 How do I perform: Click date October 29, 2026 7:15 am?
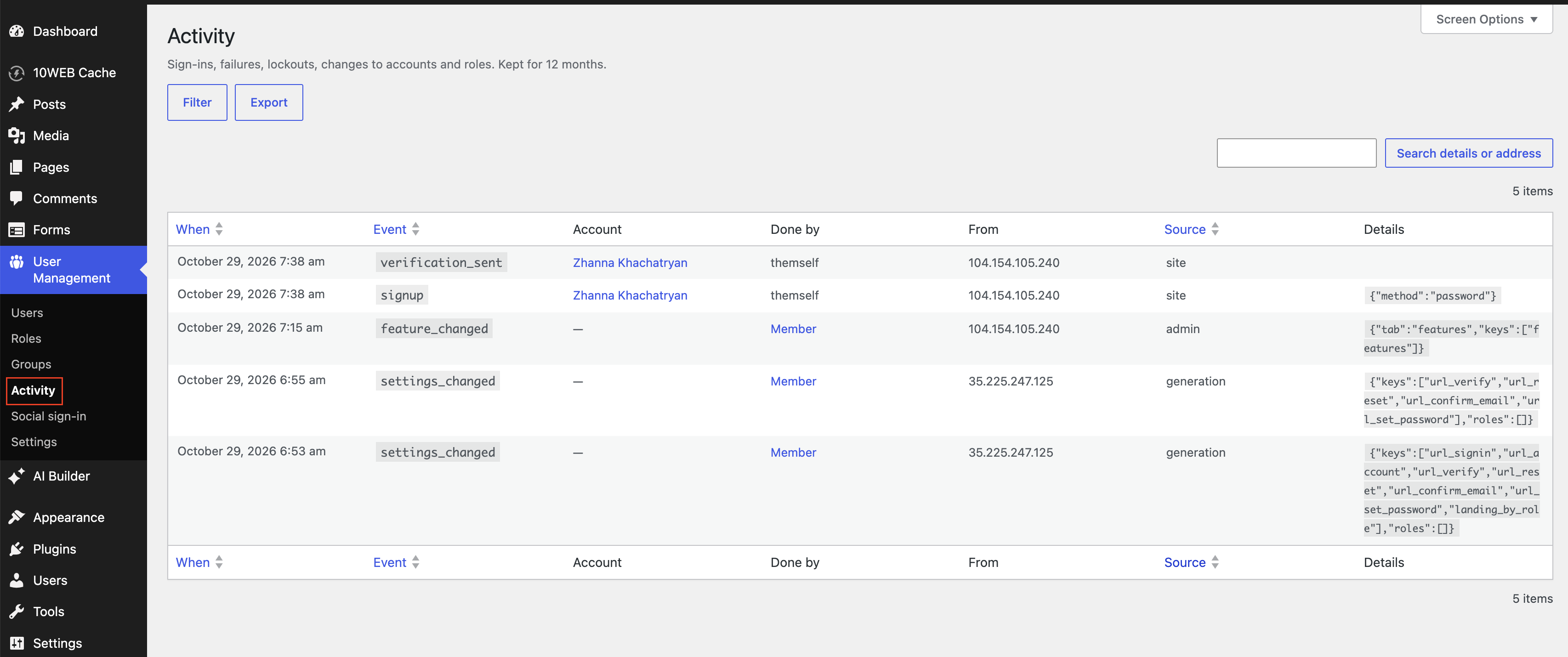[x=250, y=328]
